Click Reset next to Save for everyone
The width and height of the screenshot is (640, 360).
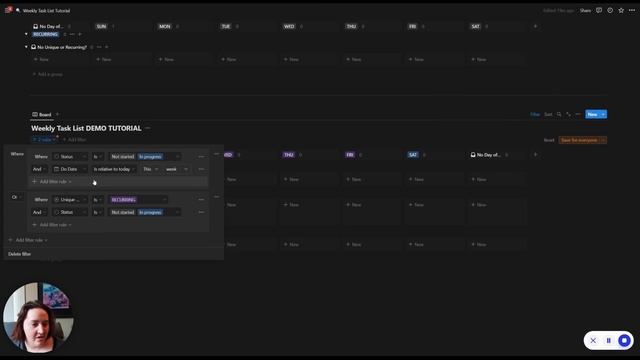point(549,140)
